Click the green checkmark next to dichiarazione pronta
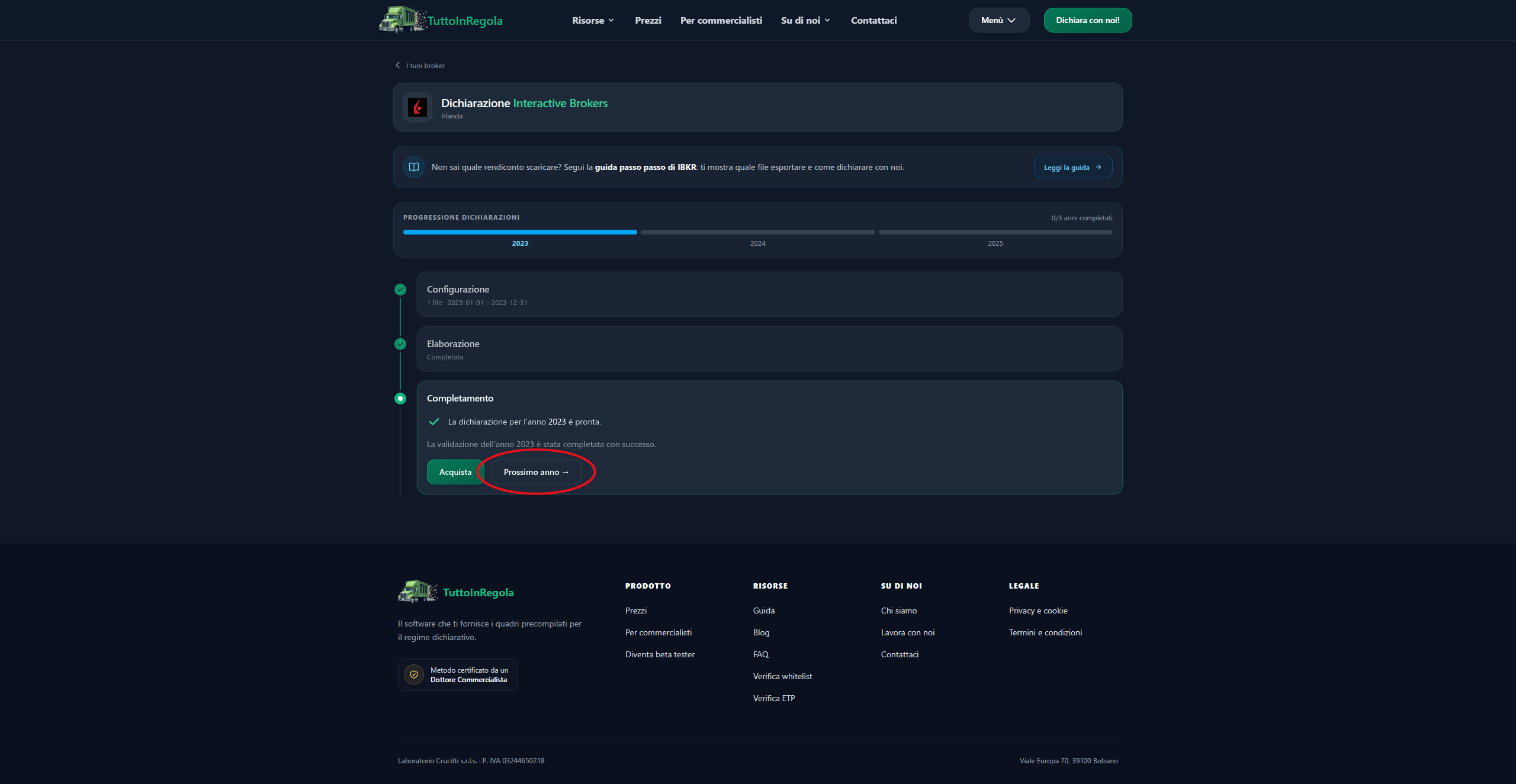 434,422
